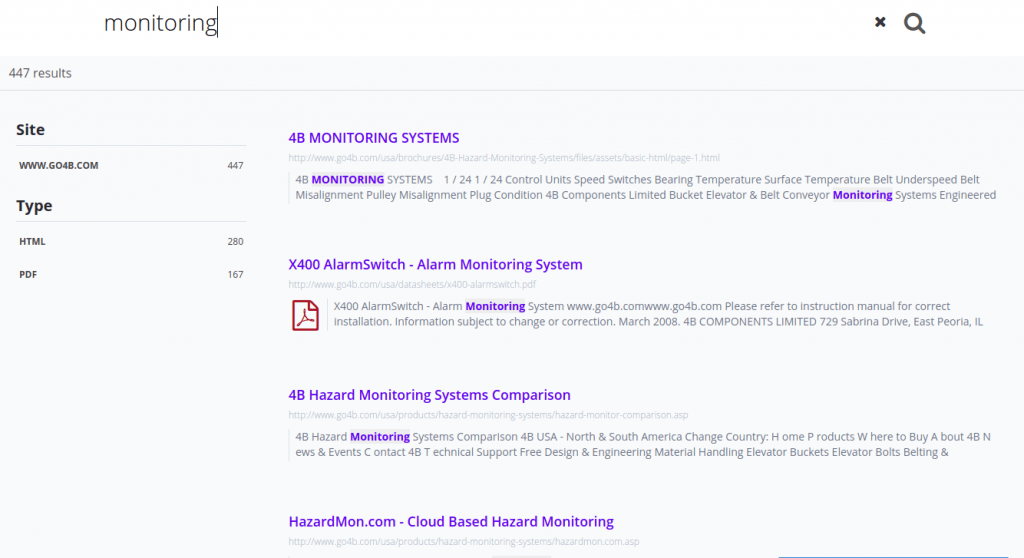1024x558 pixels.
Task: Click the 280 count next to HTML
Action: point(235,241)
